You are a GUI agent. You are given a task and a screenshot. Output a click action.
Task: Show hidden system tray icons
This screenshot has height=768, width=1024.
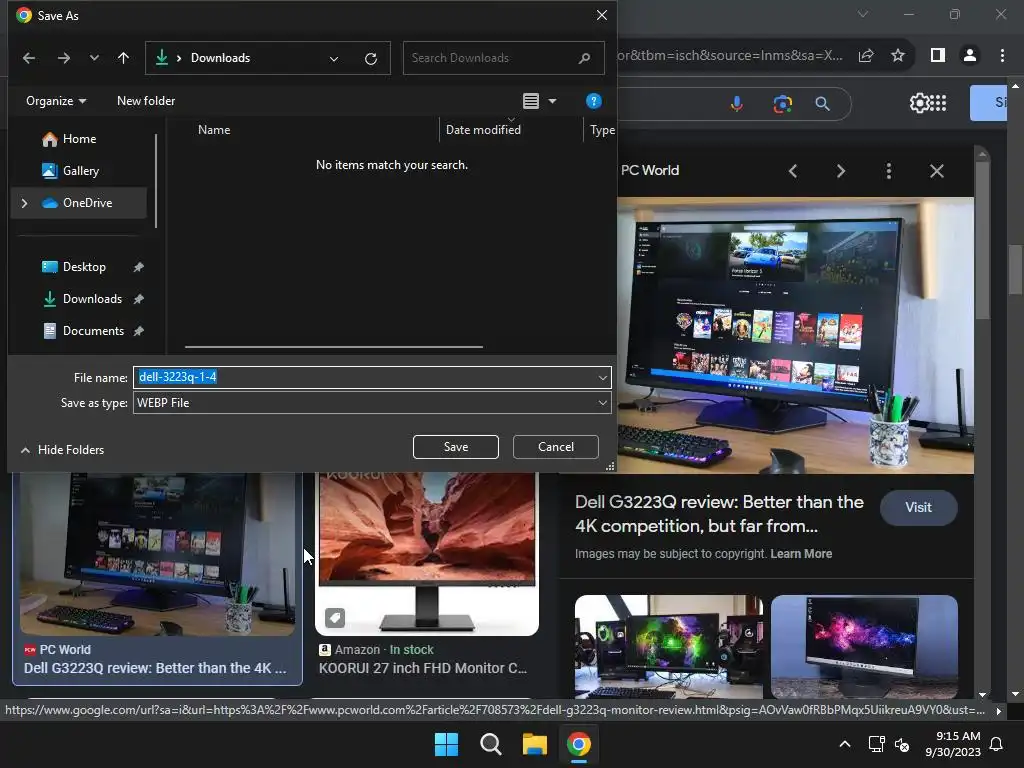tap(844, 744)
